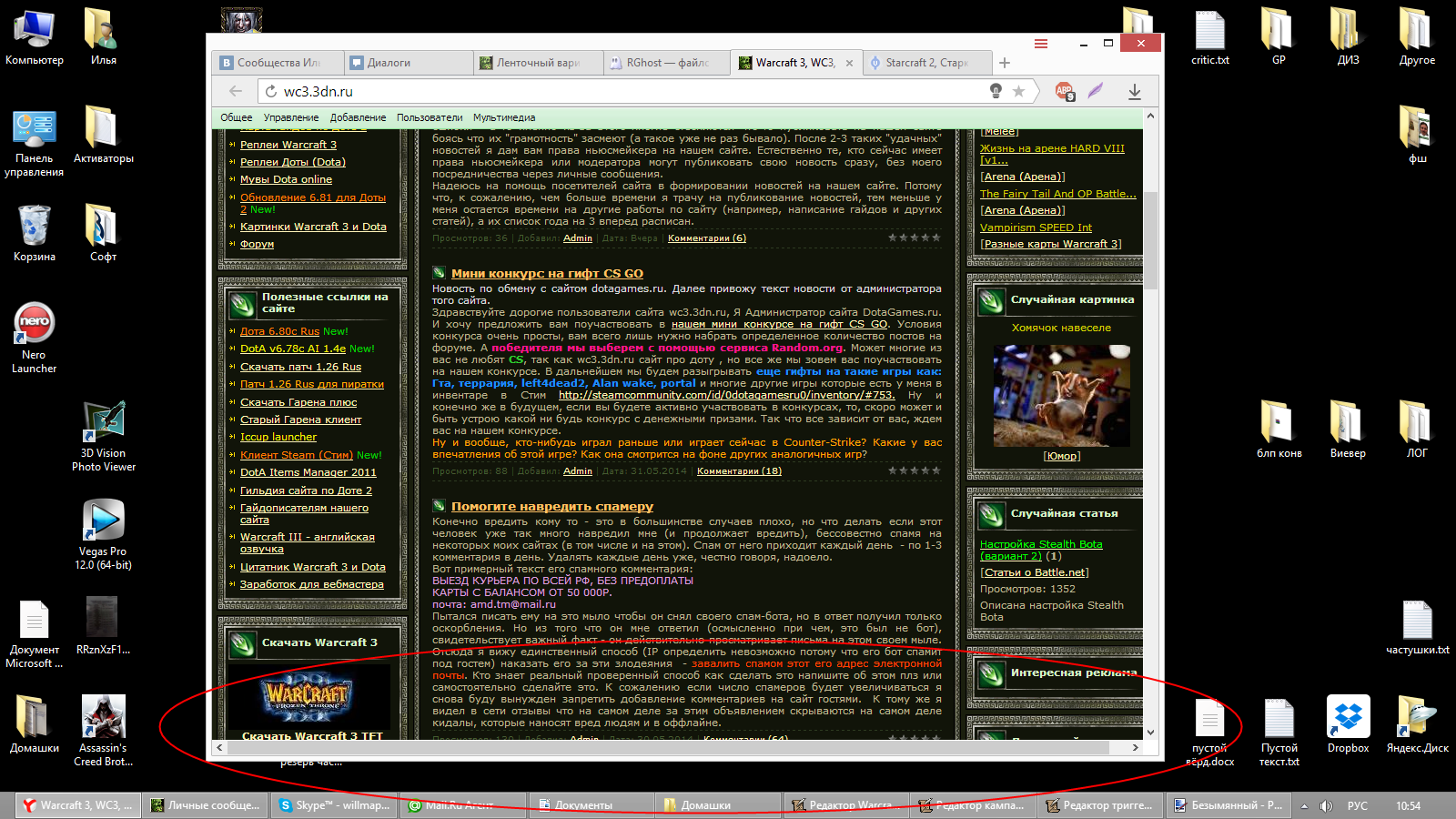Open the Яндекс.Диск desktop shortcut
Viewport: 1456px width, 819px height.
[1417, 723]
